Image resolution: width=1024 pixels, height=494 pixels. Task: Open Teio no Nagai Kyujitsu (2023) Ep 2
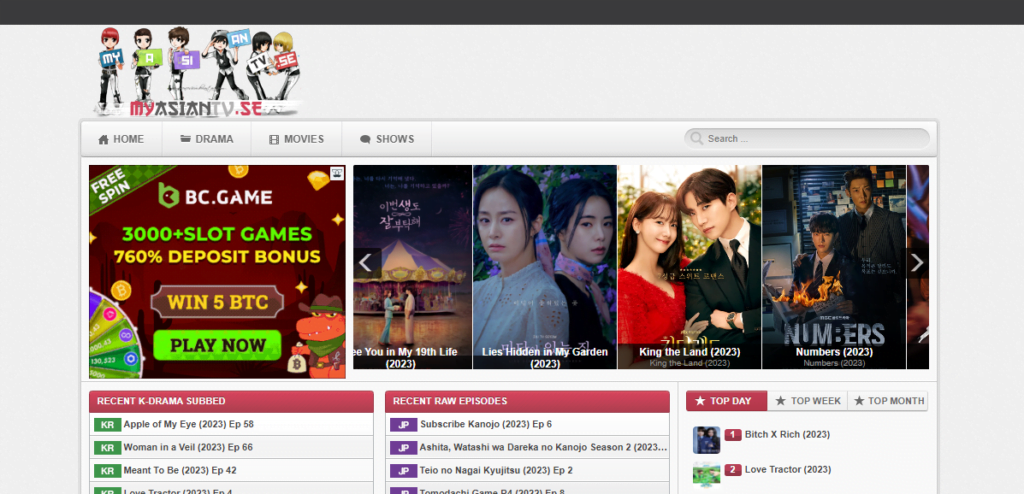[x=496, y=470]
